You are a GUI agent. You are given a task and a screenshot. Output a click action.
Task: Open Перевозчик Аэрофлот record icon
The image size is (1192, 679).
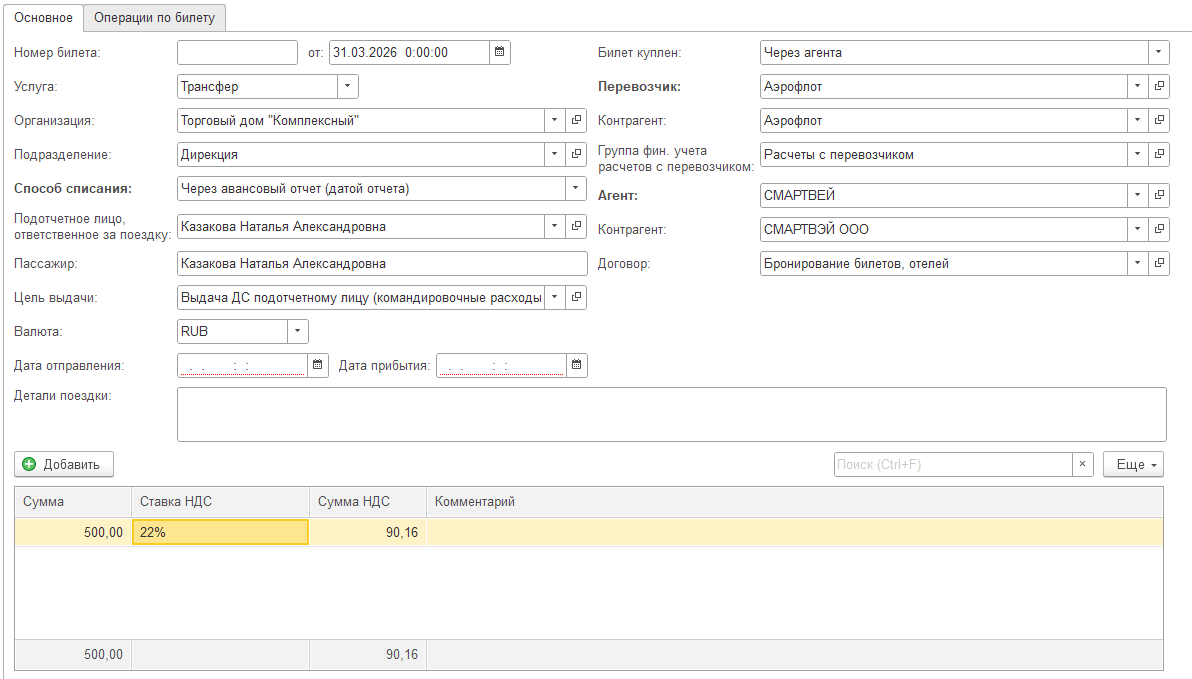pyautogui.click(x=1159, y=87)
